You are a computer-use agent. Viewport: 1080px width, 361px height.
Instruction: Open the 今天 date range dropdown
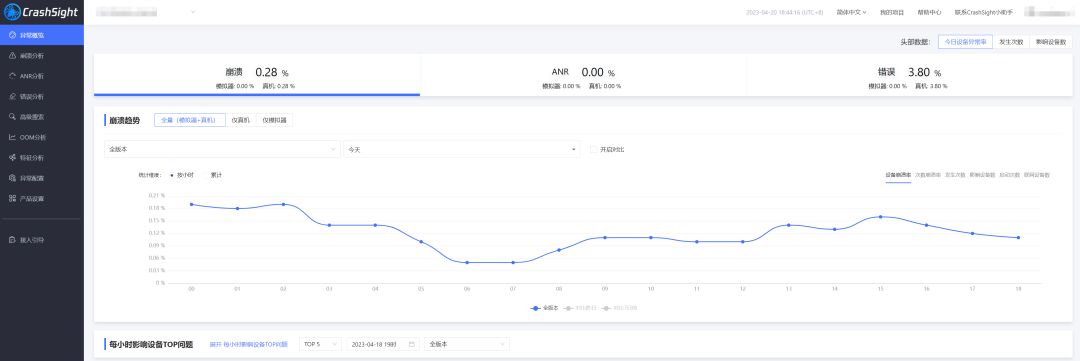click(462, 149)
